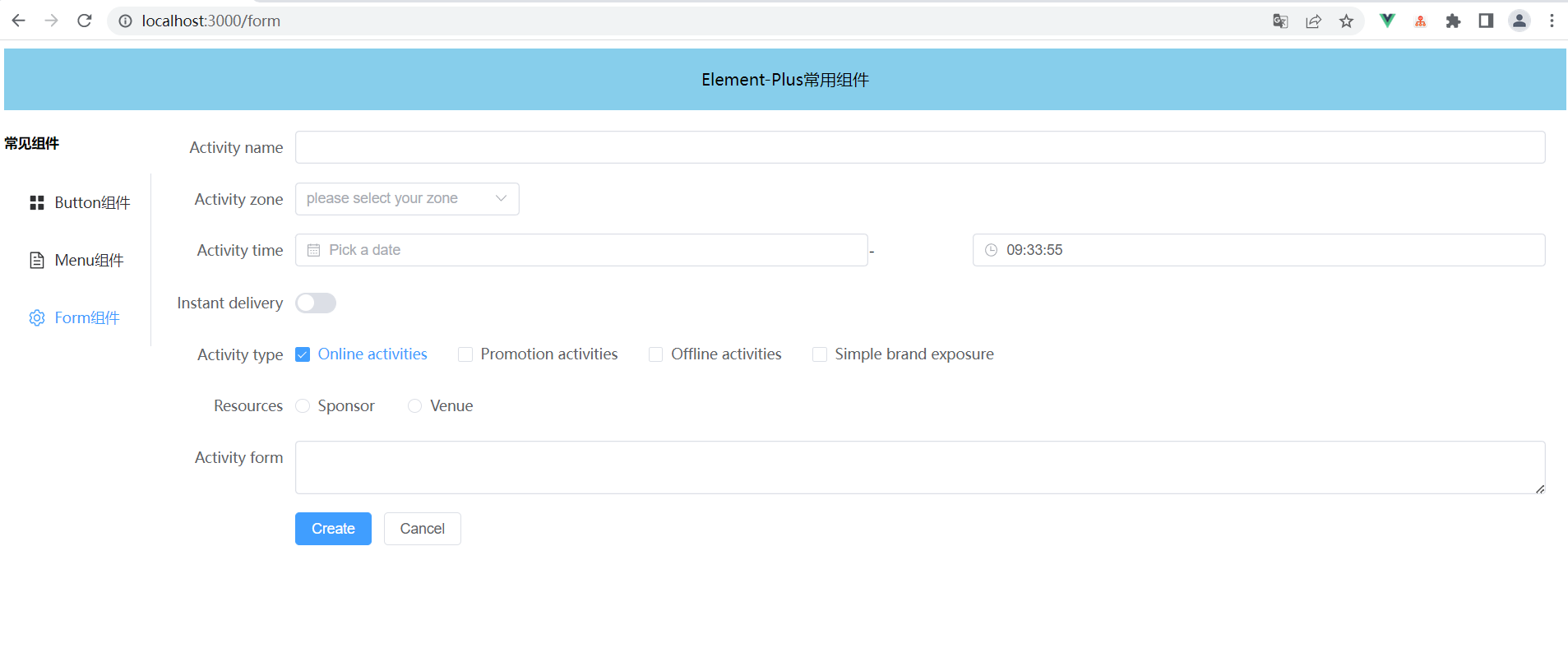This screenshot has width=1568, height=648.
Task: Click the Instant delivery label
Action: 230,303
